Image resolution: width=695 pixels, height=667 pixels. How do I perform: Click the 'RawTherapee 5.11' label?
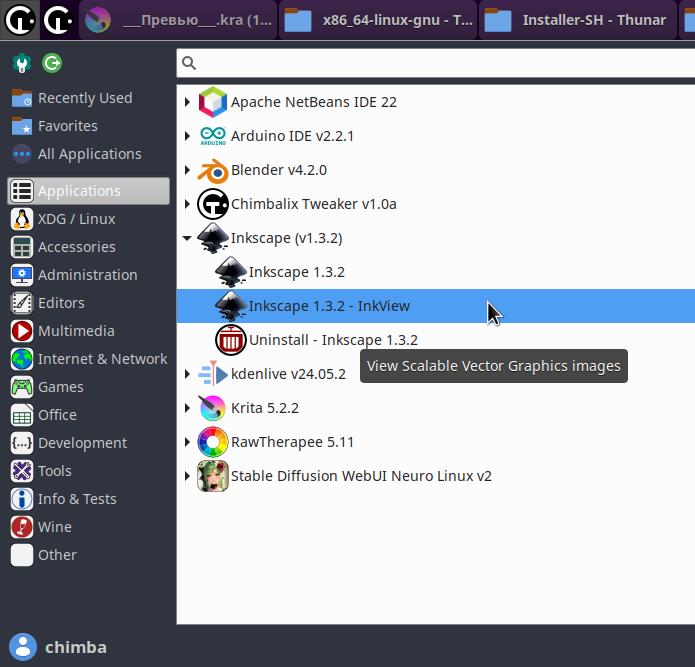293,442
